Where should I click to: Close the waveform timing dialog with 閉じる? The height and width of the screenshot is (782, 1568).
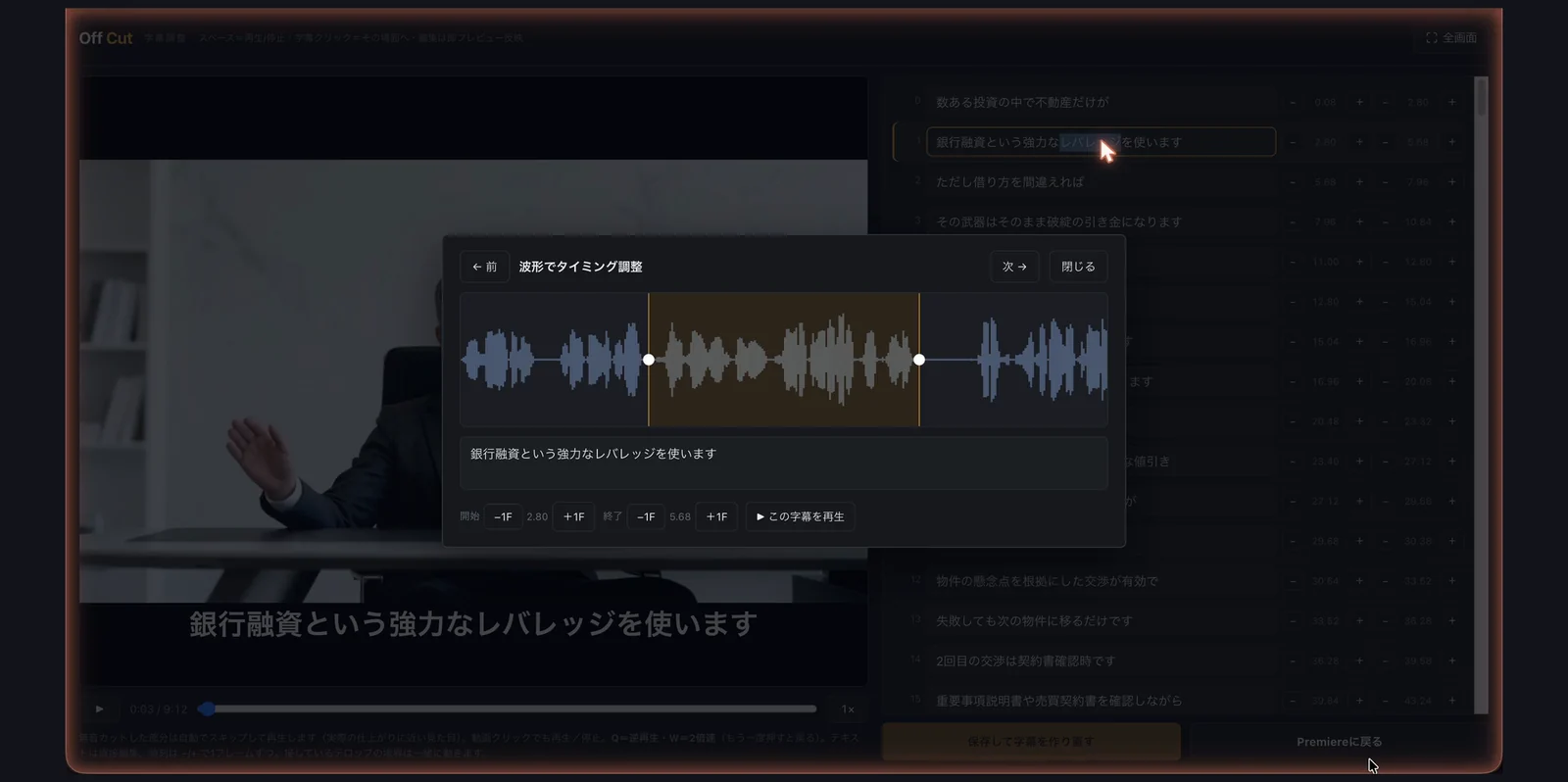pos(1078,267)
